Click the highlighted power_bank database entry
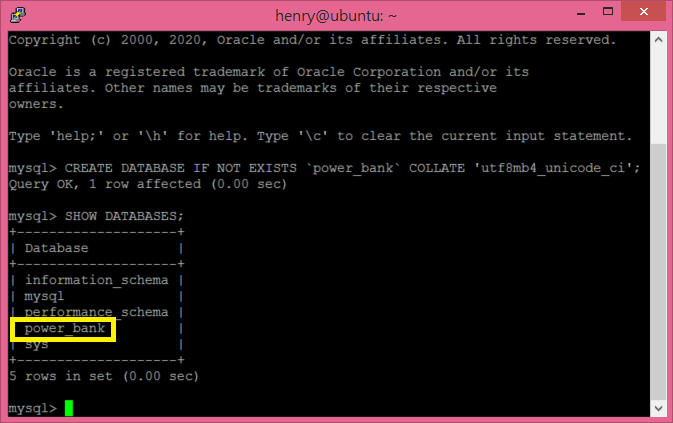 coord(63,329)
